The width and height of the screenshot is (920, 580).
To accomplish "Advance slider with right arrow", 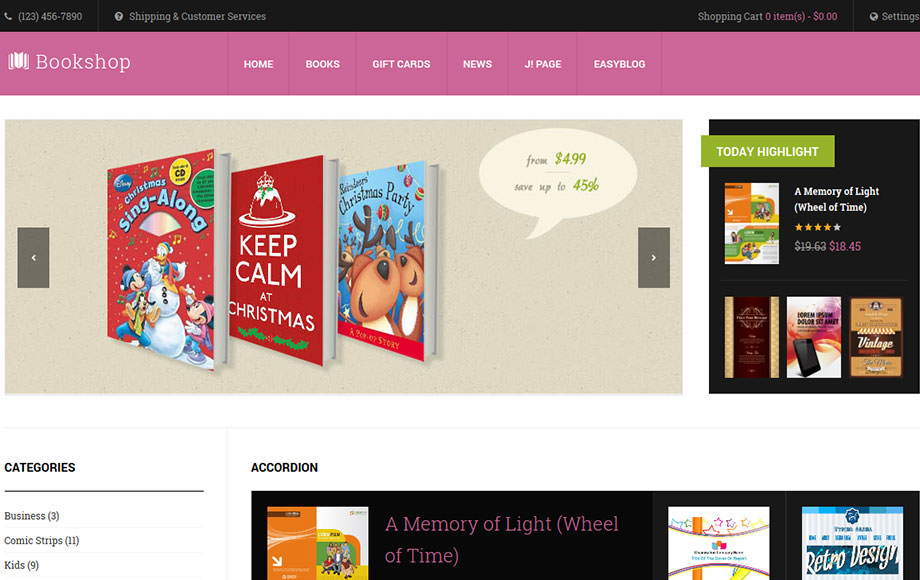I will [x=654, y=257].
